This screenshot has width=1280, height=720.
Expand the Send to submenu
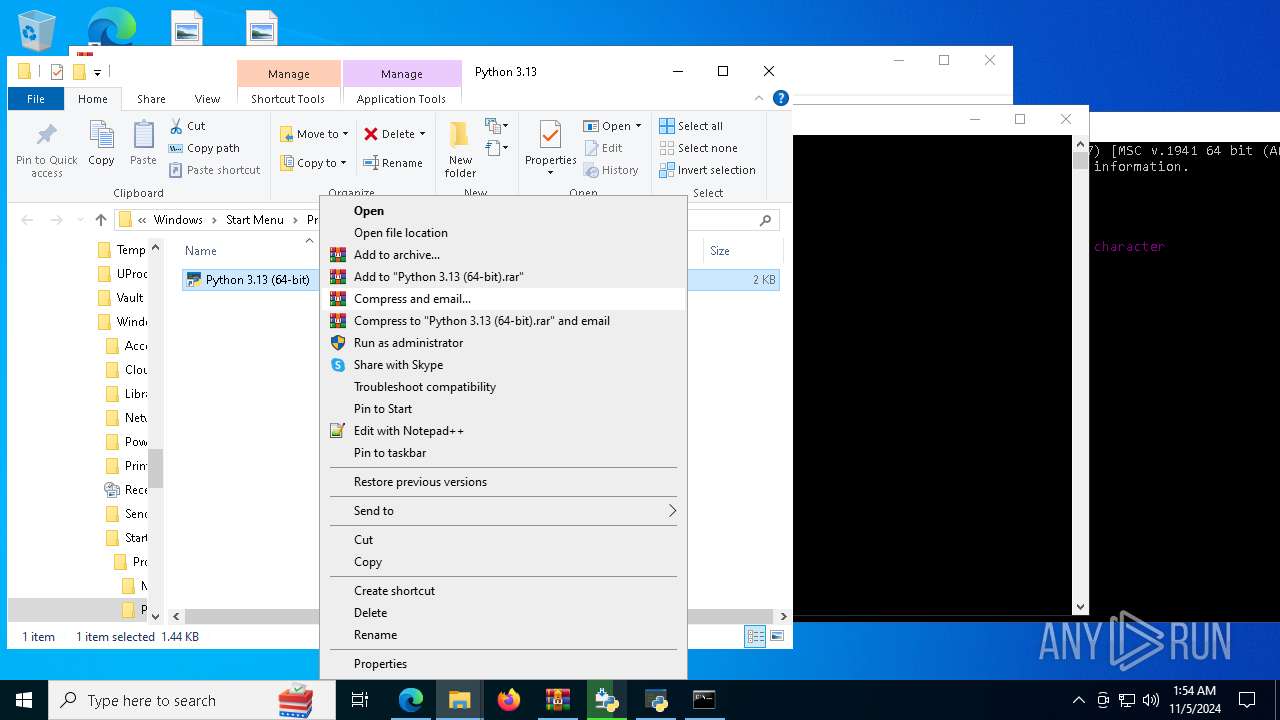(503, 511)
